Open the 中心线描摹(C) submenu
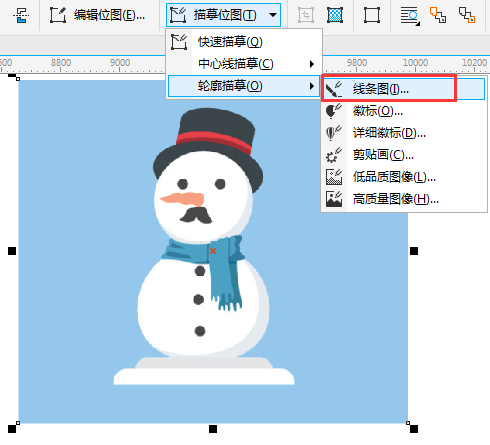 244,64
